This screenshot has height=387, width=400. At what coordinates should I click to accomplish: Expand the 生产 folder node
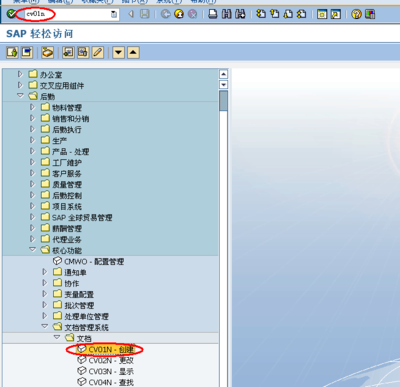pyautogui.click(x=32, y=140)
